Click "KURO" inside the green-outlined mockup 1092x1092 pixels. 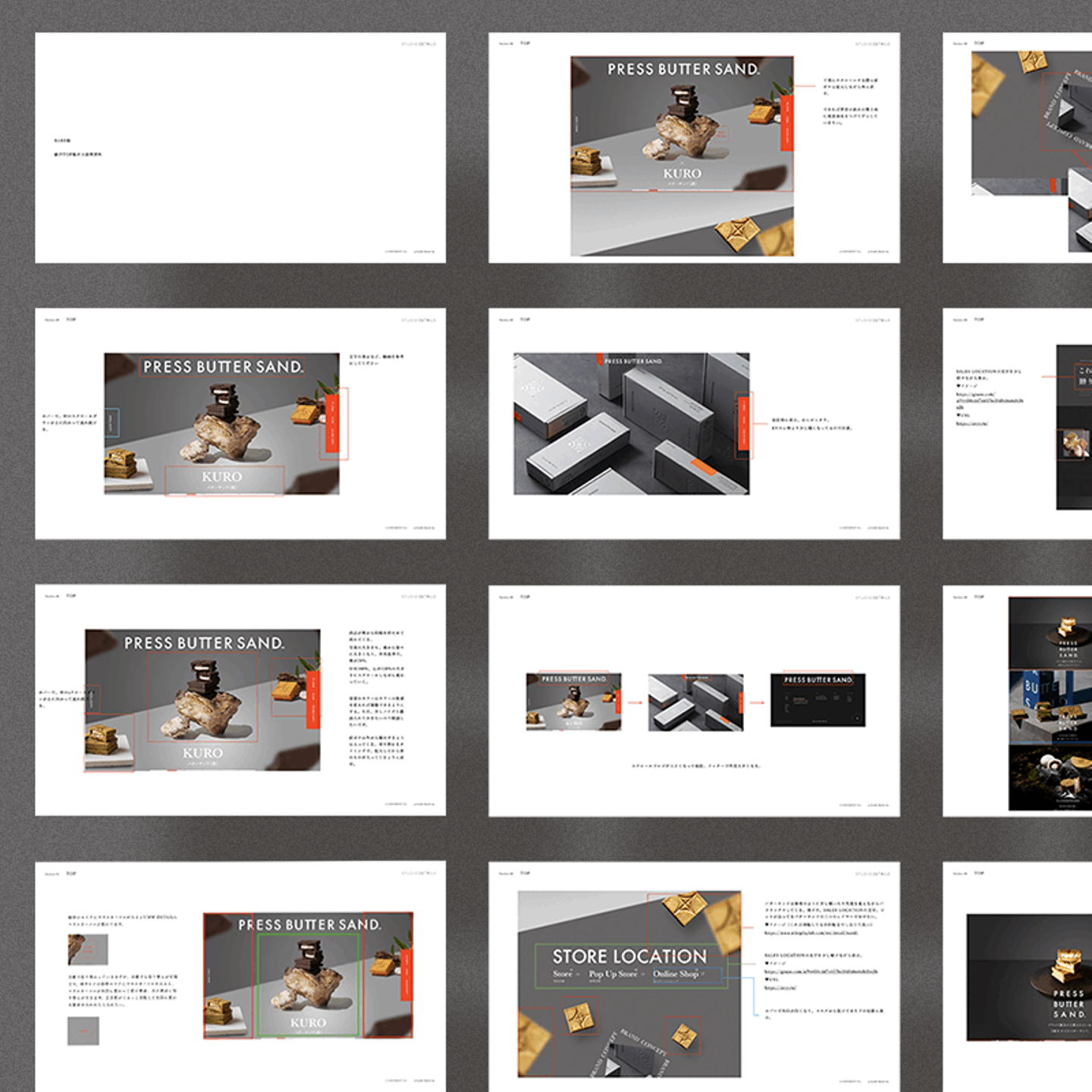click(308, 1023)
